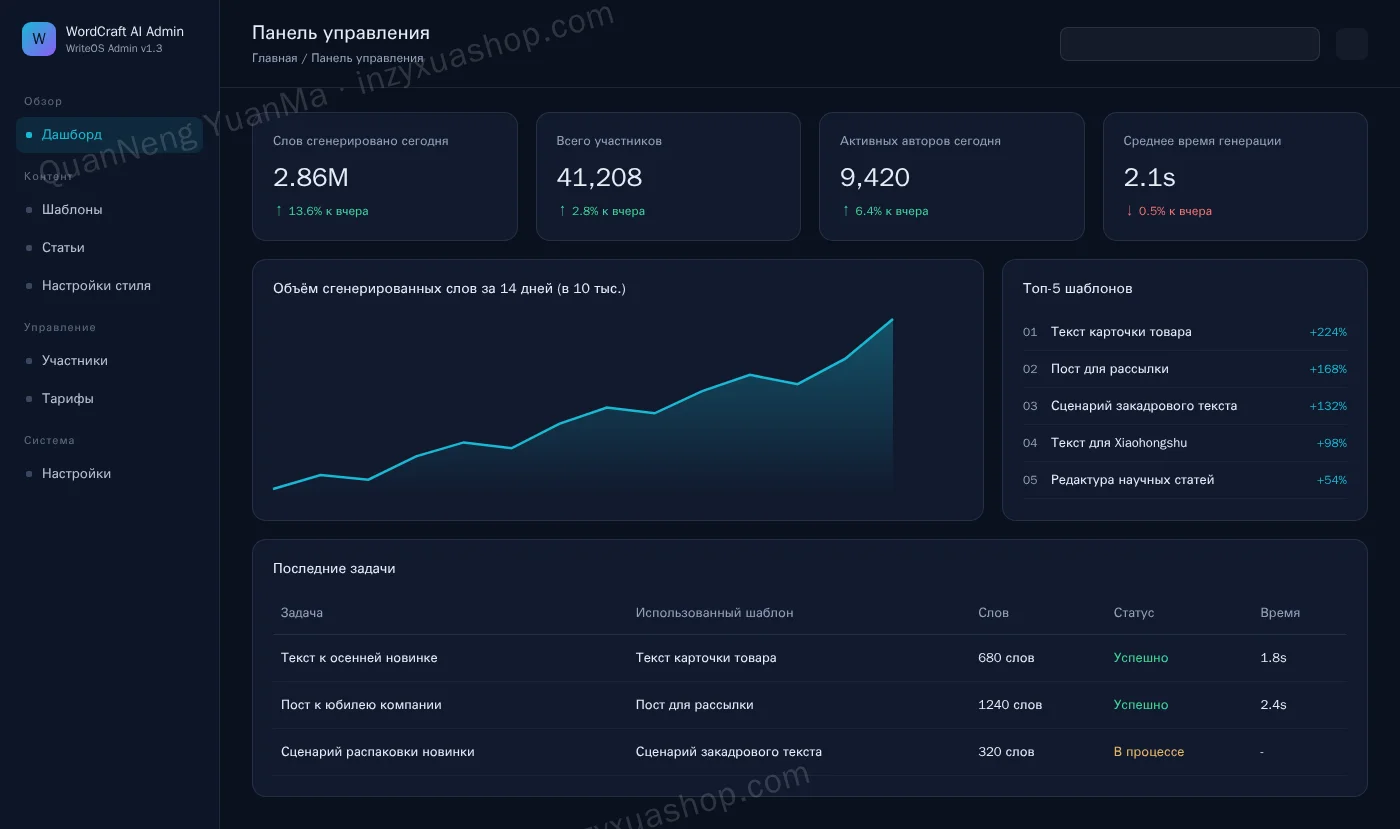Open the Тарифы sidebar item

point(109,399)
